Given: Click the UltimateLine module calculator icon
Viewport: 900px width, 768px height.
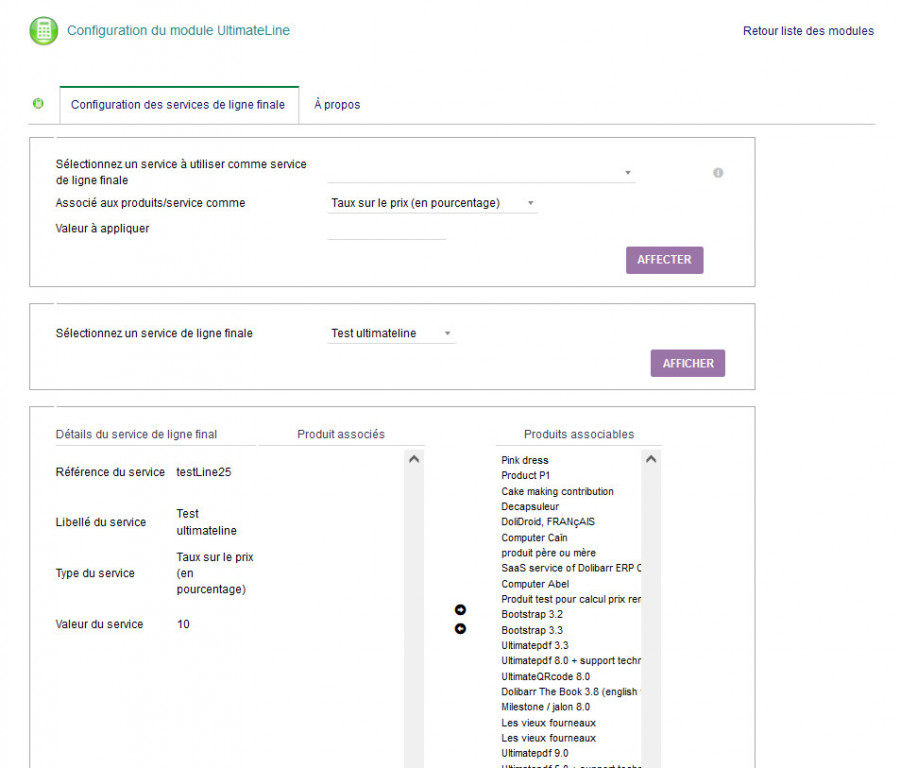Looking at the screenshot, I should point(43,31).
